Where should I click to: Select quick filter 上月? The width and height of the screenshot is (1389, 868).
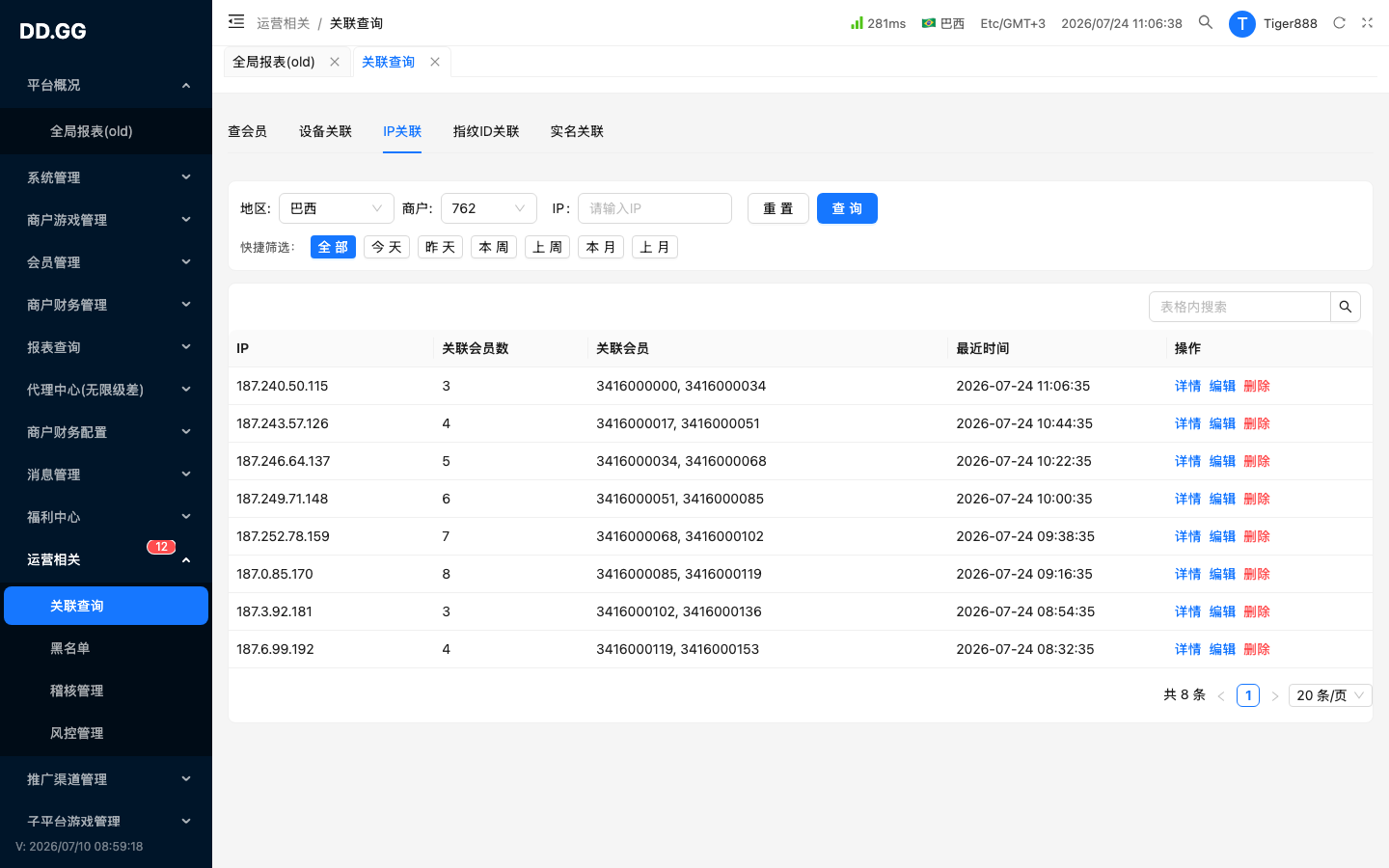pyautogui.click(x=655, y=247)
